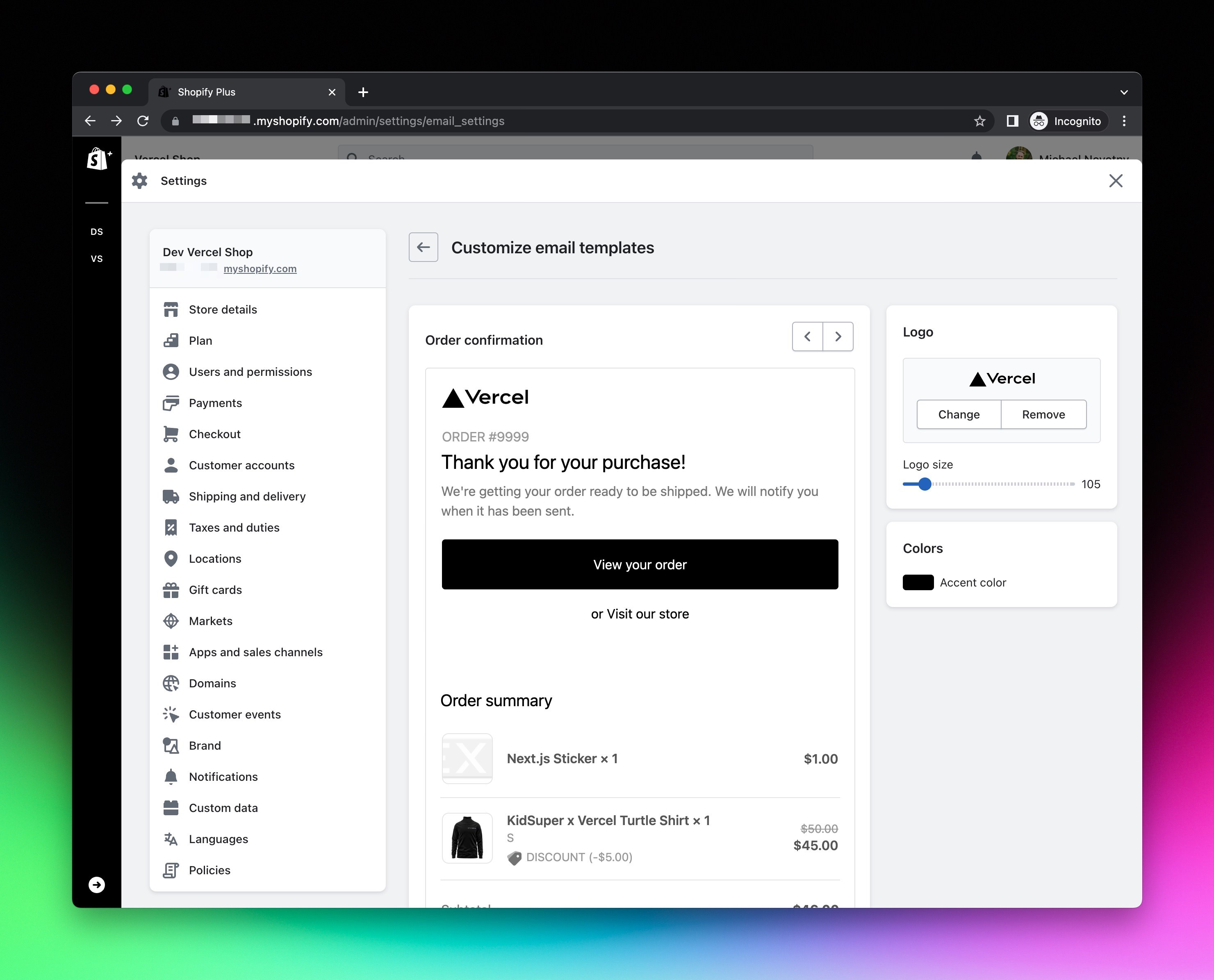Screen dimensions: 1214x980
Task: Select the Customer events icon
Action: pos(171,714)
